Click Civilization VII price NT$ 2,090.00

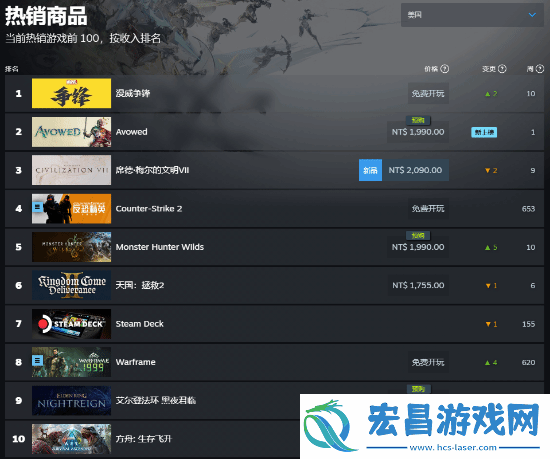415,170
